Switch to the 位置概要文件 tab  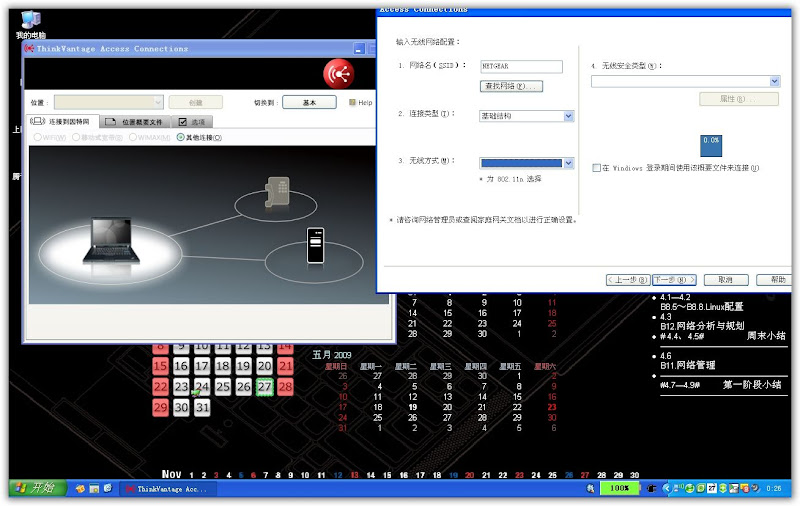[x=134, y=122]
